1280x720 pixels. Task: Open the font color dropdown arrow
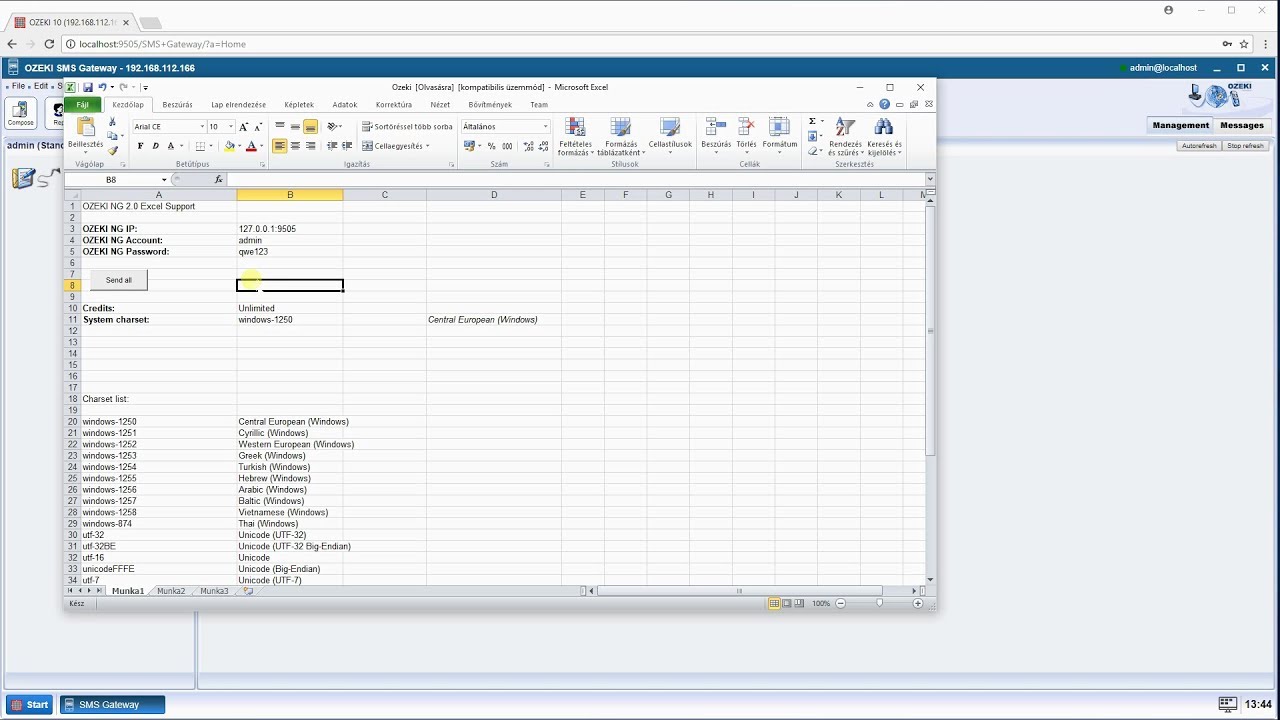tap(262, 146)
